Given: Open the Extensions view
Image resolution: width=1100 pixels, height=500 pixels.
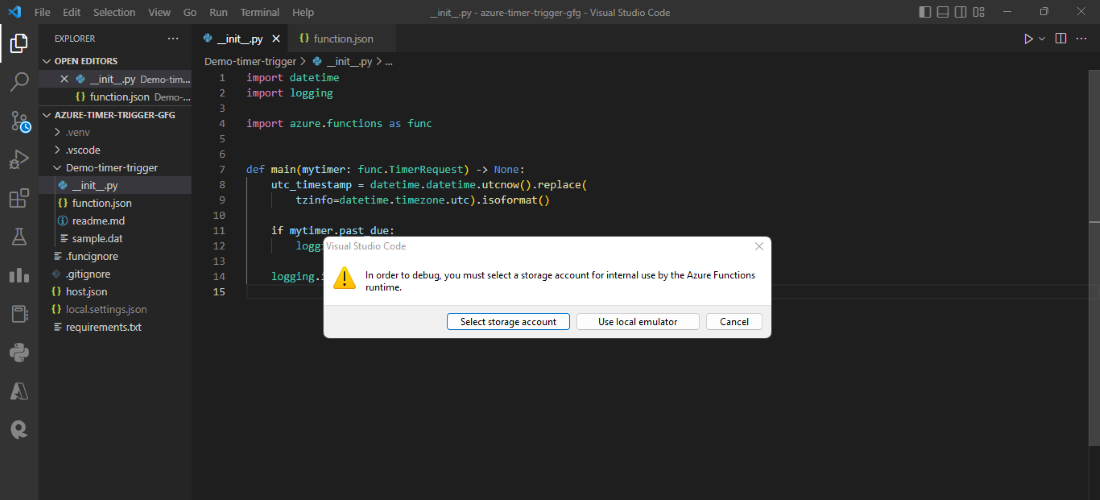Looking at the screenshot, I should click(x=19, y=198).
